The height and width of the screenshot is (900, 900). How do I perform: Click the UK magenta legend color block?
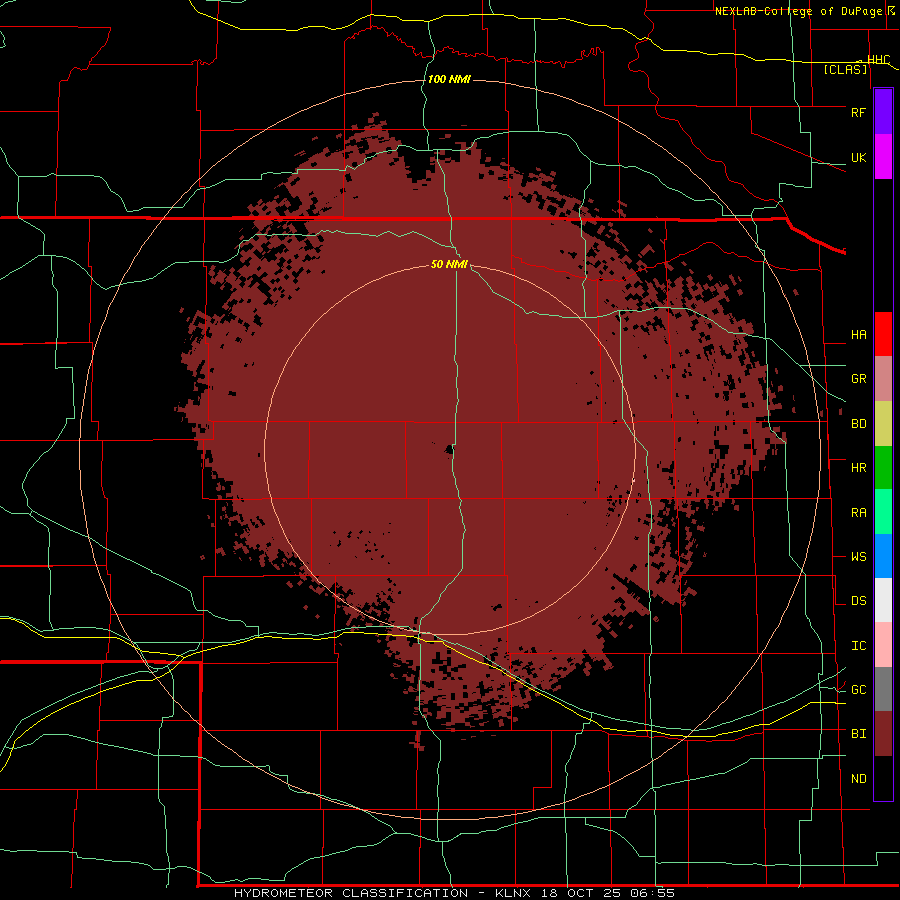coord(883,157)
